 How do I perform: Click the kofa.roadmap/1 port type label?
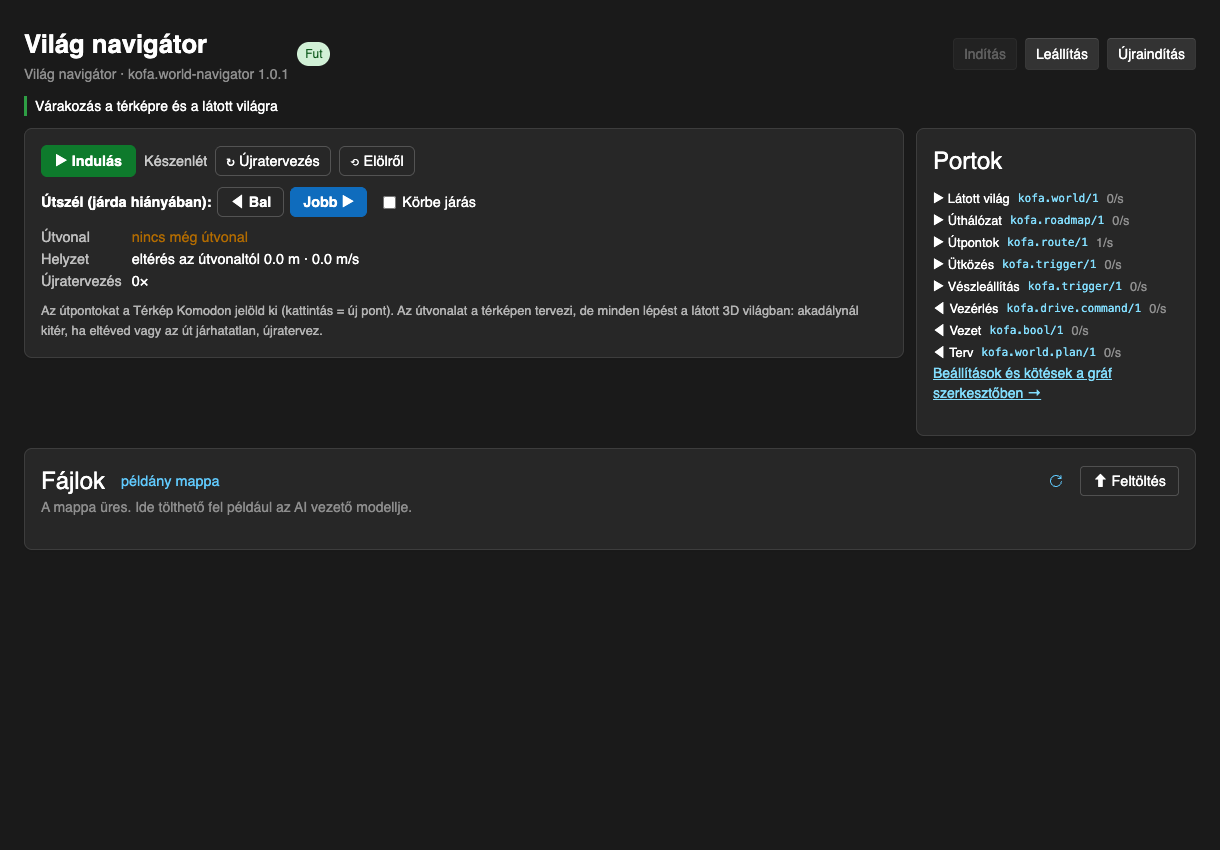1057,221
